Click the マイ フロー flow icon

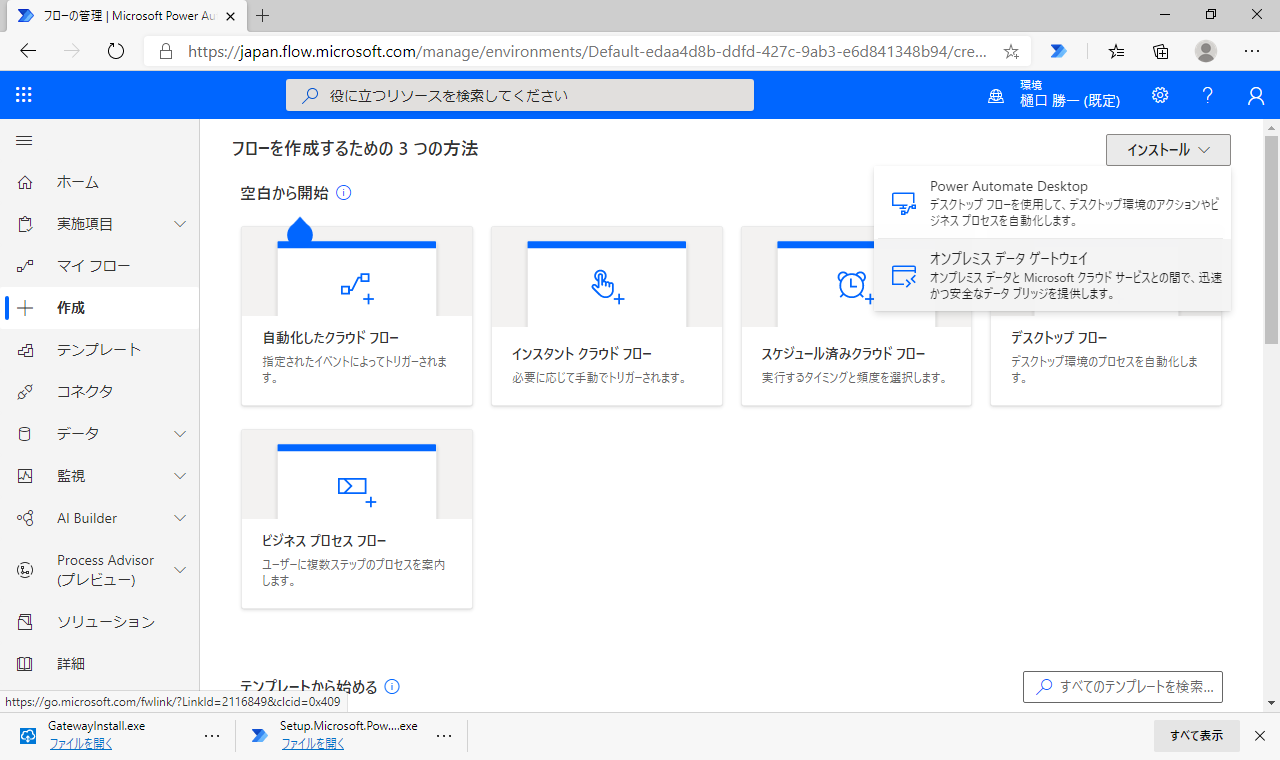click(x=25, y=266)
